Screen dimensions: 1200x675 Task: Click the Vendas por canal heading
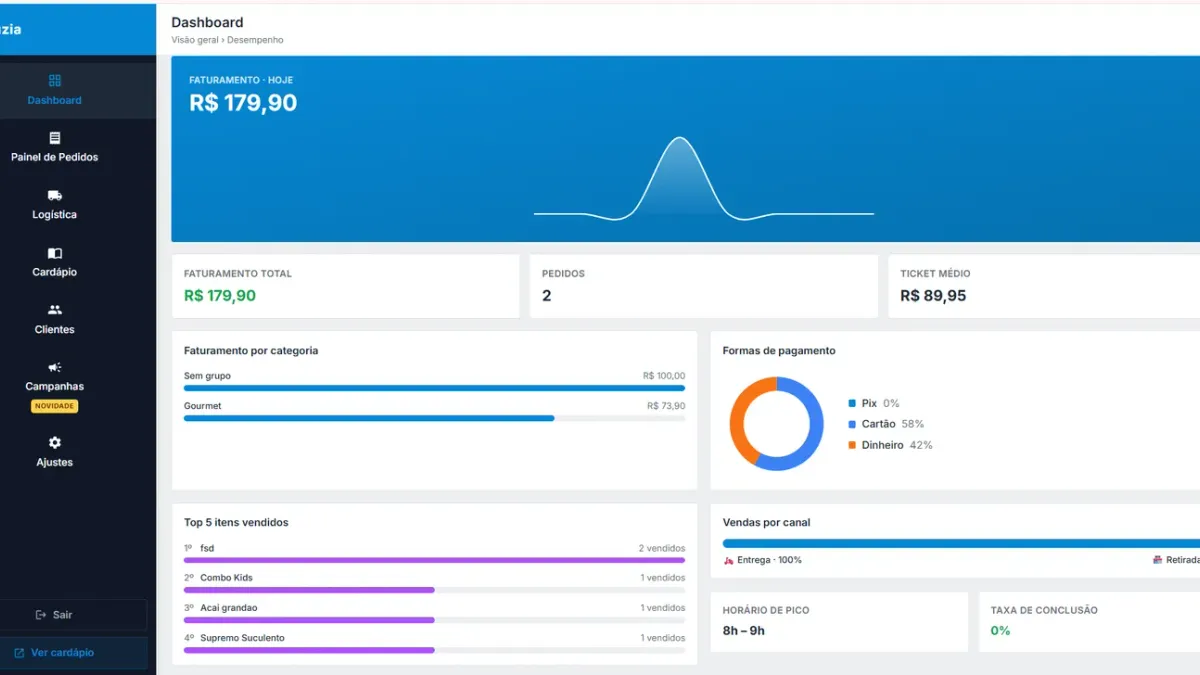(766, 523)
